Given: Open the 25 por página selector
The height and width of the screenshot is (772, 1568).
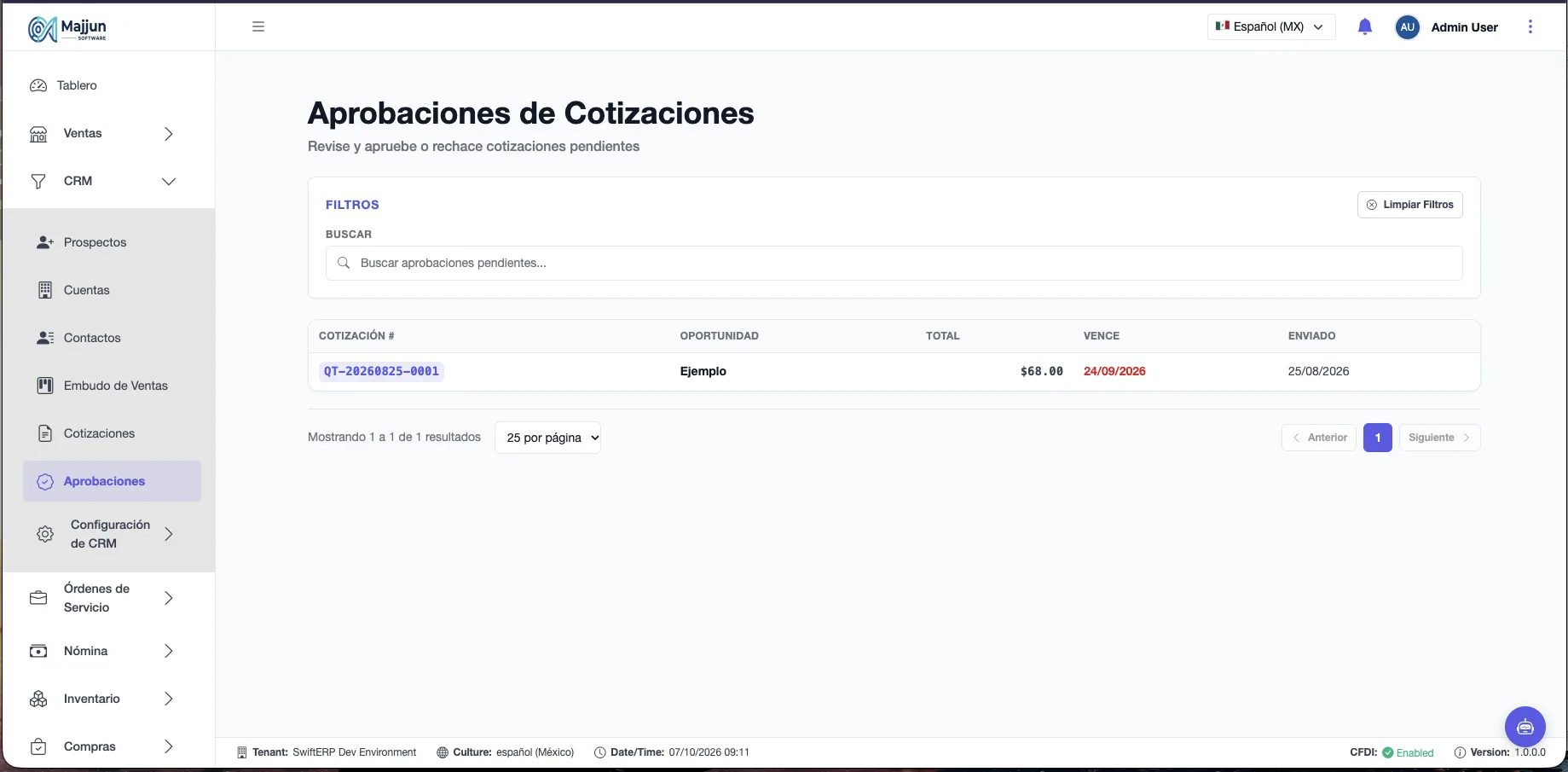Looking at the screenshot, I should pos(547,438).
